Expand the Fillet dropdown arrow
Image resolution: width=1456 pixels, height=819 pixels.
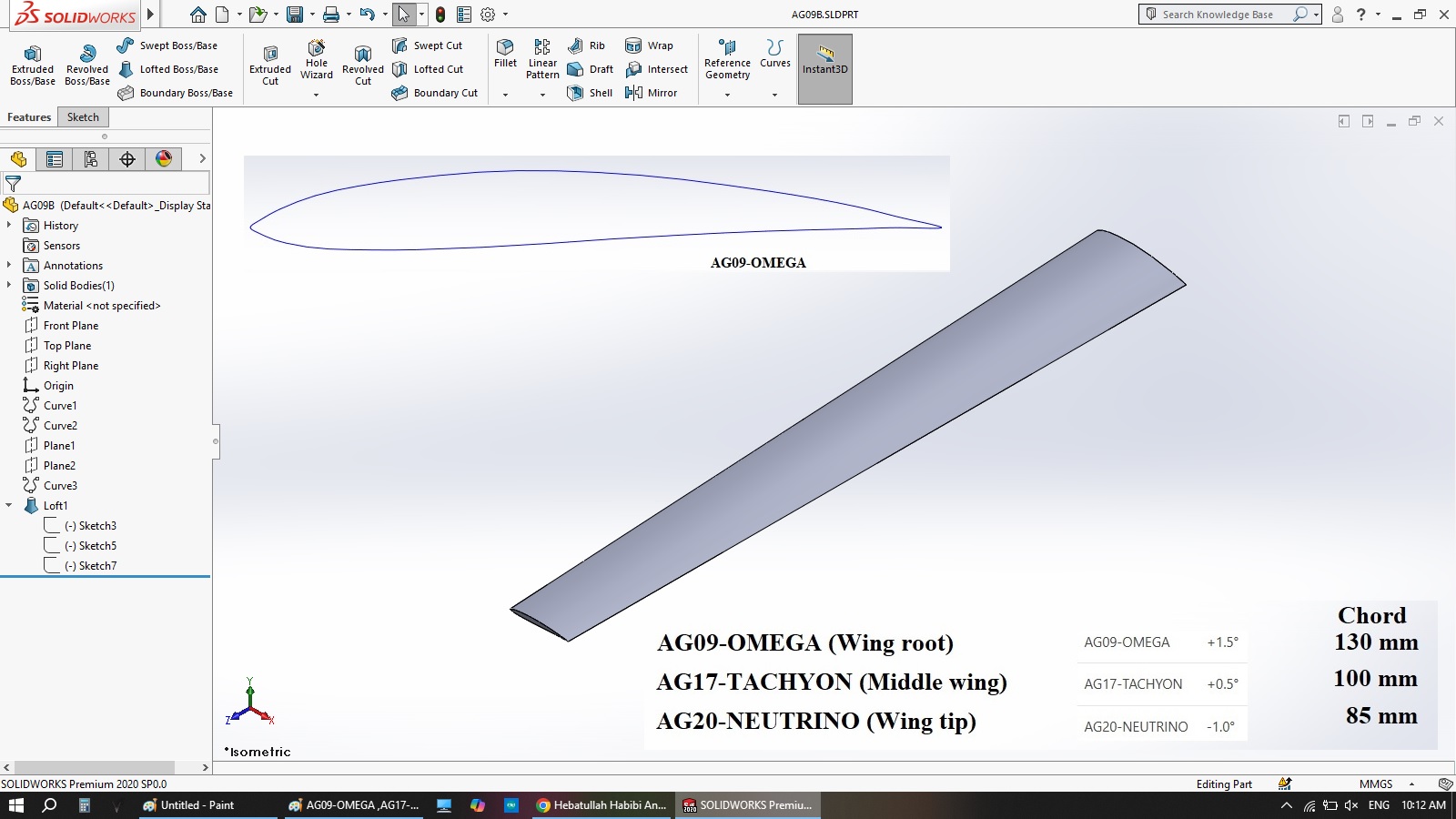[505, 94]
